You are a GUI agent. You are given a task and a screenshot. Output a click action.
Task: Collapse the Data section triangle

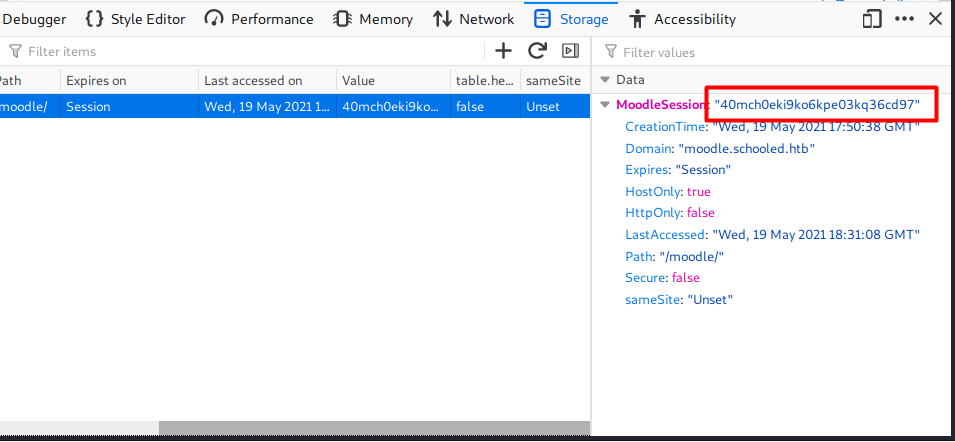(x=604, y=80)
